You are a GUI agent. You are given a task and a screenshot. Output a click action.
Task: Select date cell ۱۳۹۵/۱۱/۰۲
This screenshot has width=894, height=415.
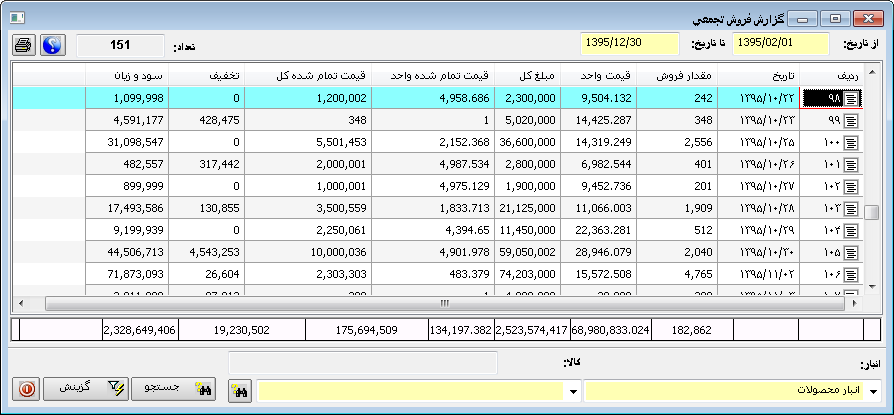(758, 274)
